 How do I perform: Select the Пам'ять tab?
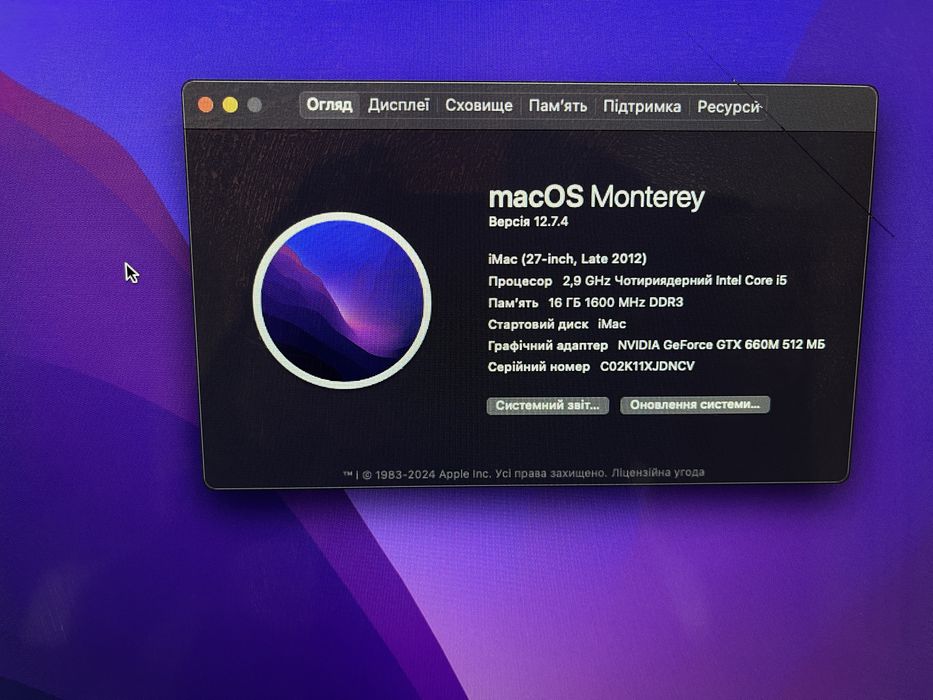558,107
